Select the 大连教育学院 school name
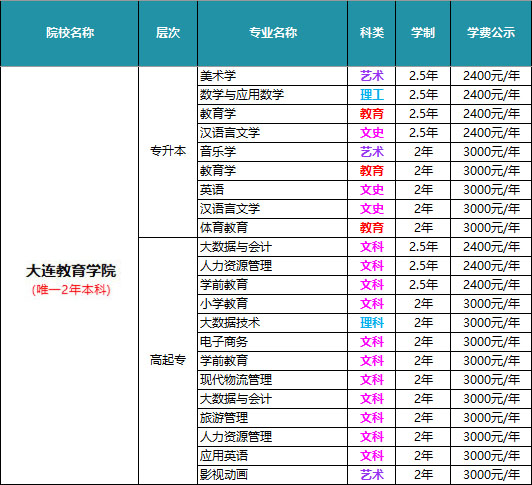This screenshot has height=485, width=532. [x=71, y=271]
